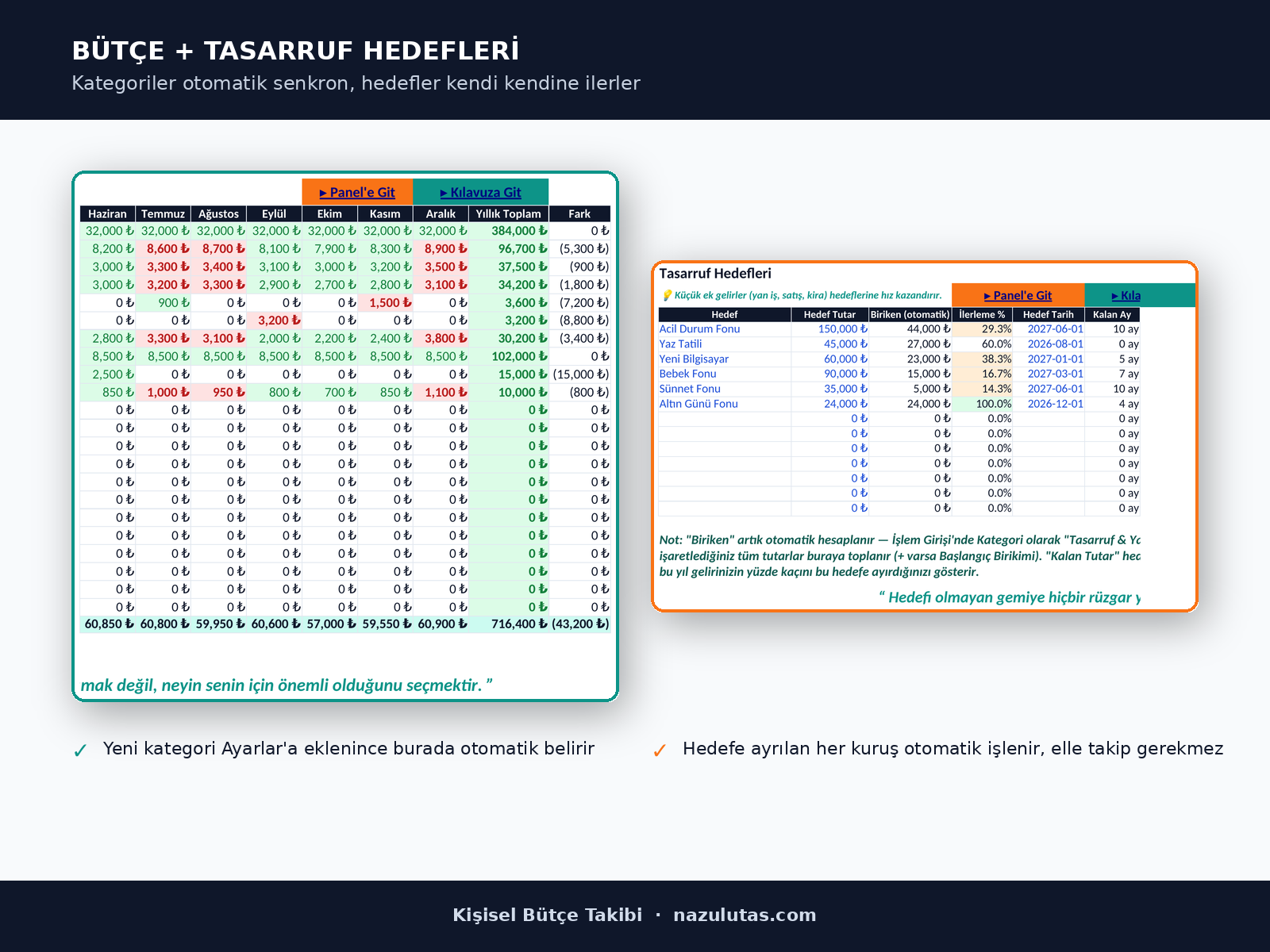Screen dimensions: 1270x952
Task: Select the Hedef Tarih column header
Action: click(1048, 314)
